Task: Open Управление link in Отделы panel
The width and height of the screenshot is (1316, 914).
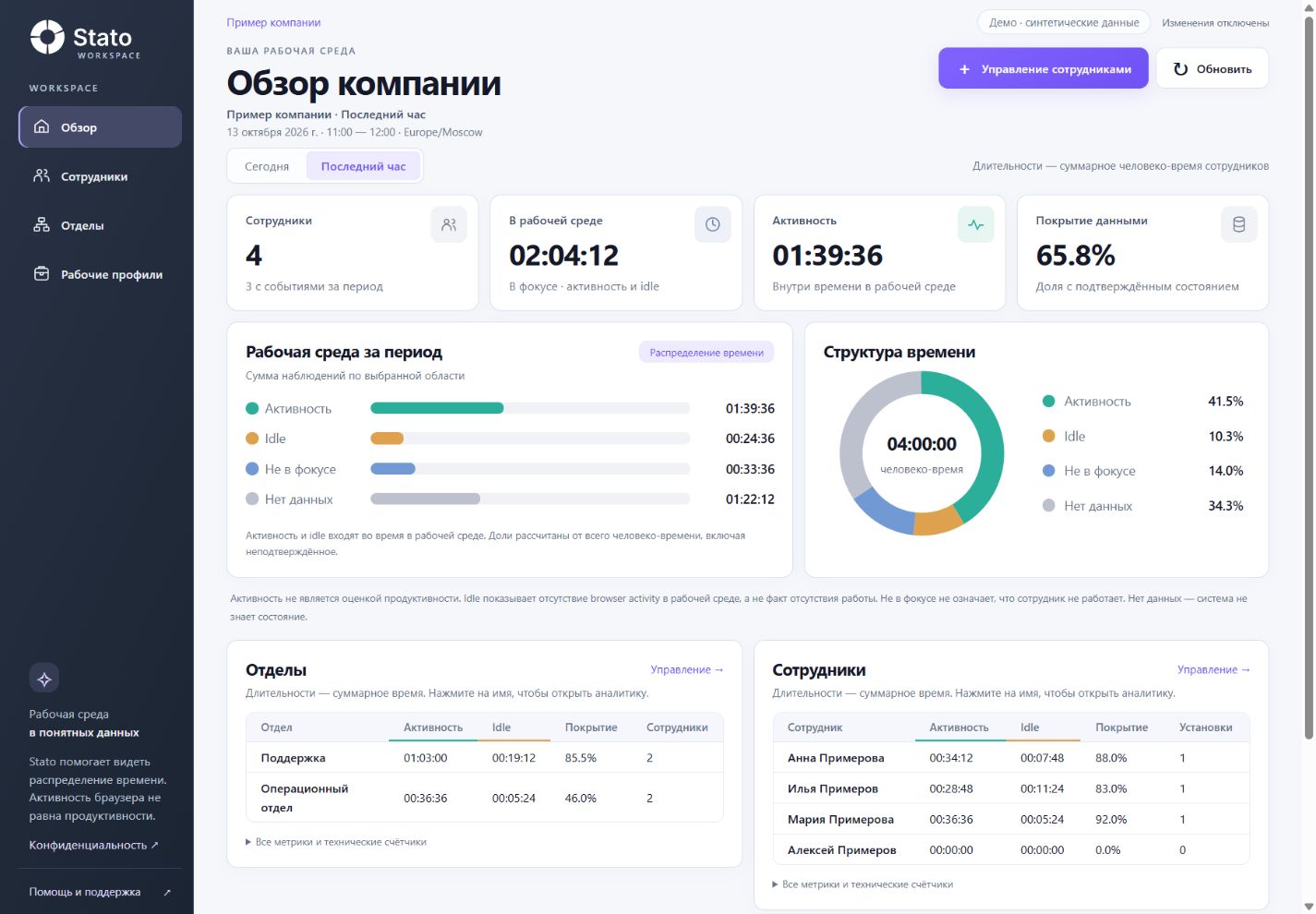Action: [687, 669]
